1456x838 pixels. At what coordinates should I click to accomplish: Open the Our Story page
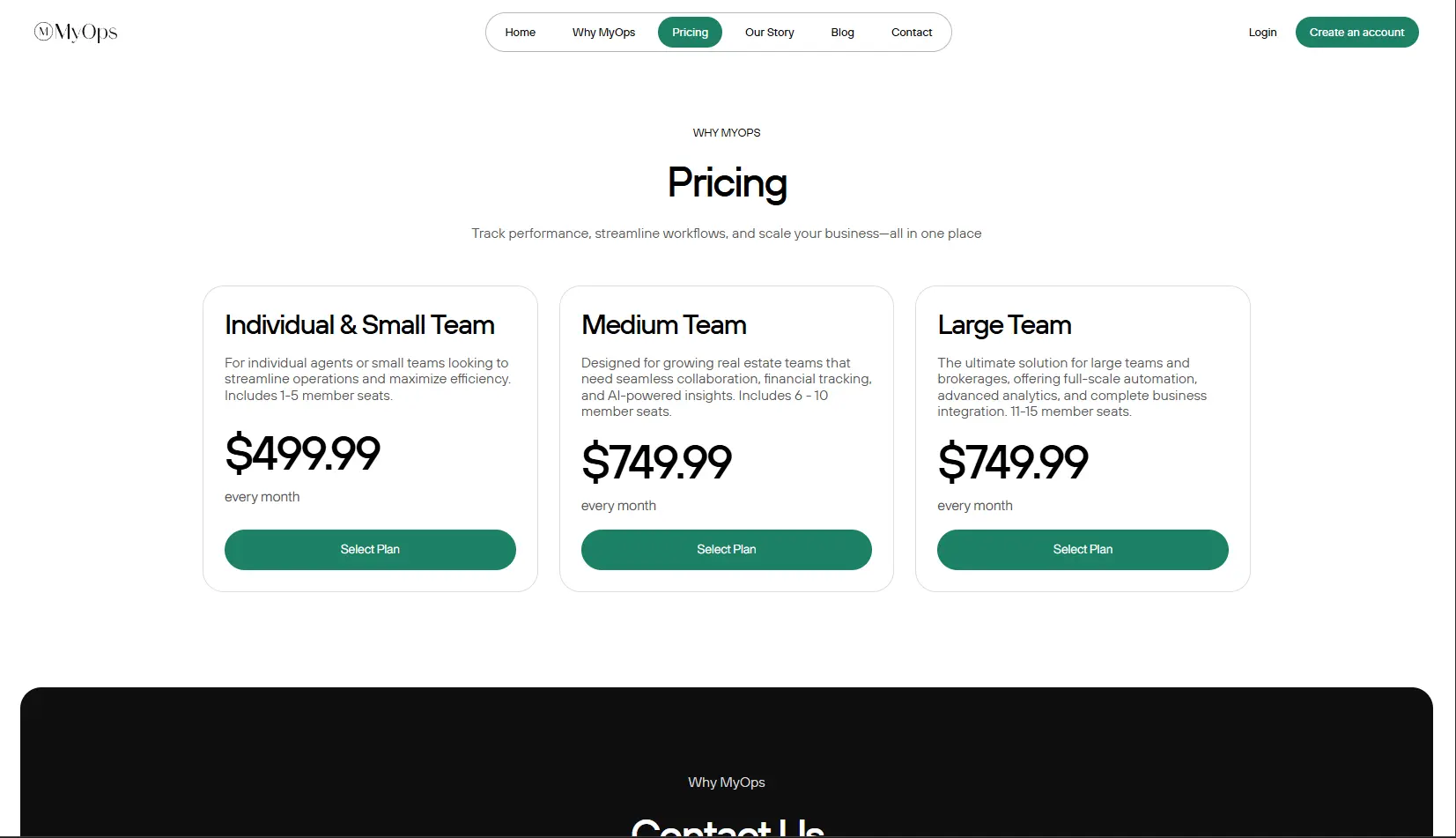pos(769,33)
